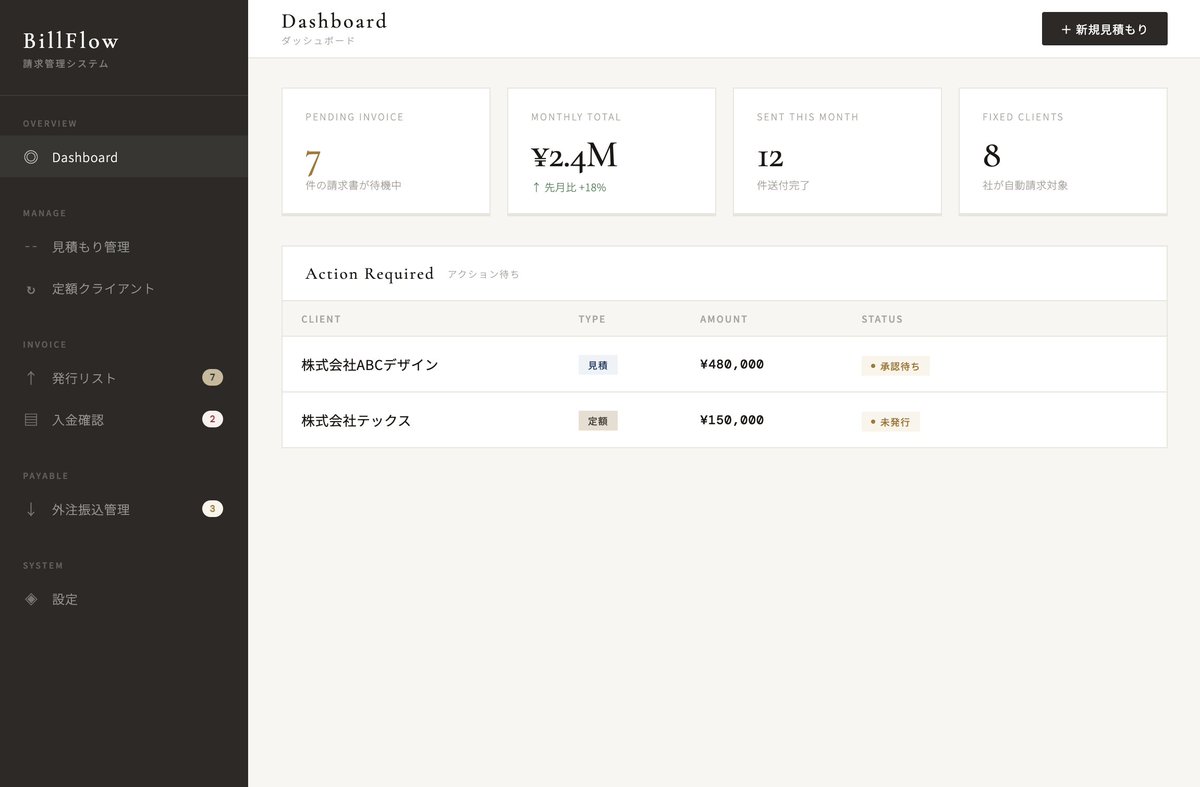
Task: Click the refresh icon beside 定額クライアント
Action: point(31,289)
